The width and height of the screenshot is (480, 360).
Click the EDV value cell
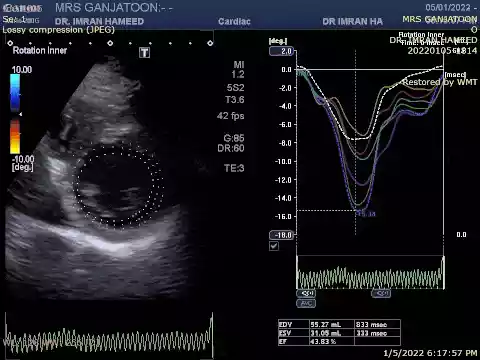(332, 324)
